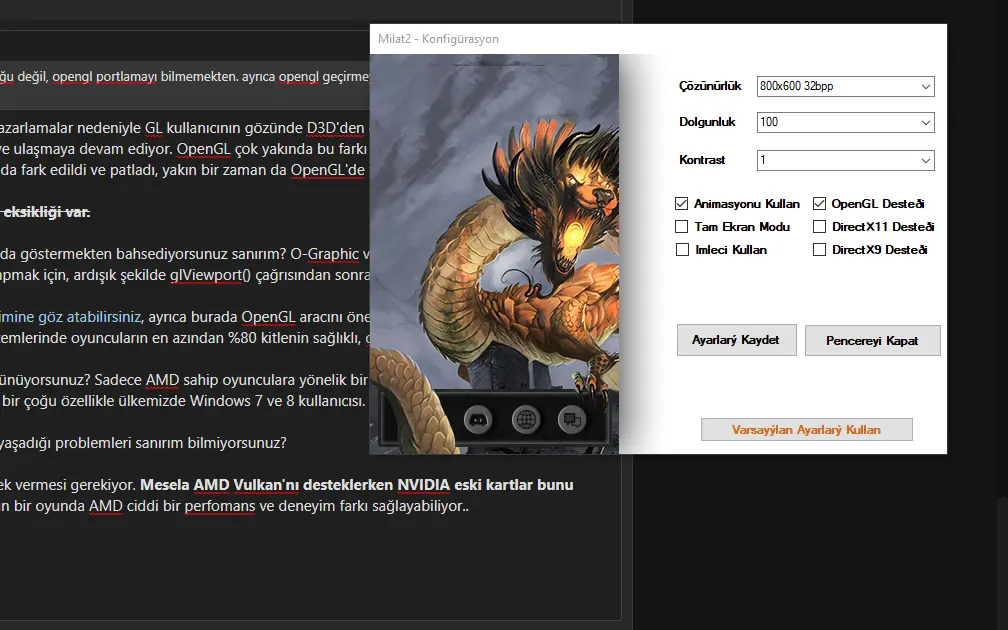Tick the Imleci Kullan checkbox
The width and height of the screenshot is (1008, 630).
click(682, 250)
